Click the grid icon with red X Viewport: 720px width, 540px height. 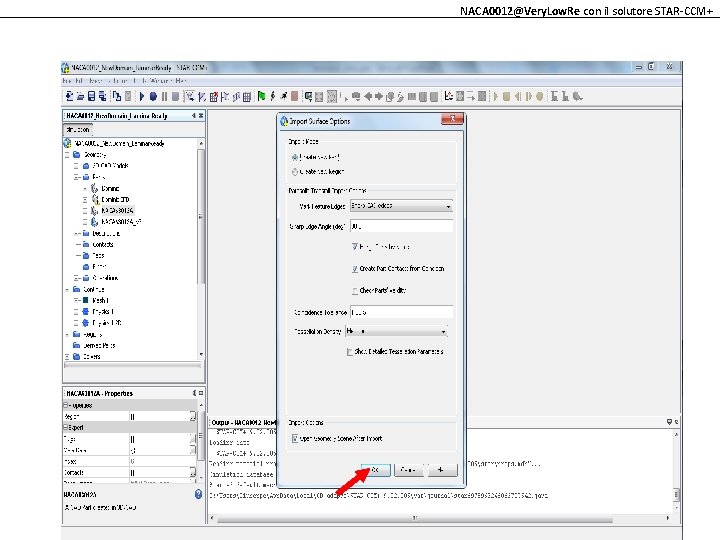(x=214, y=96)
